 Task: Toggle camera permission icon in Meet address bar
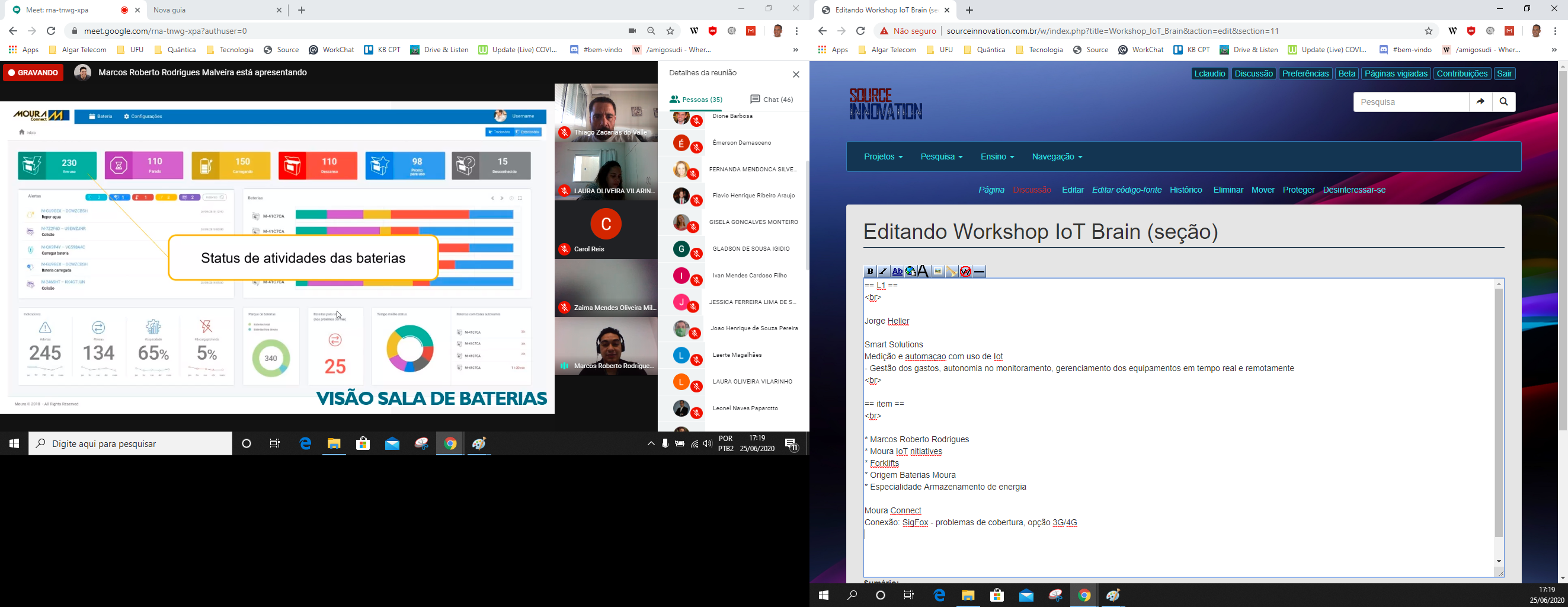(632, 31)
